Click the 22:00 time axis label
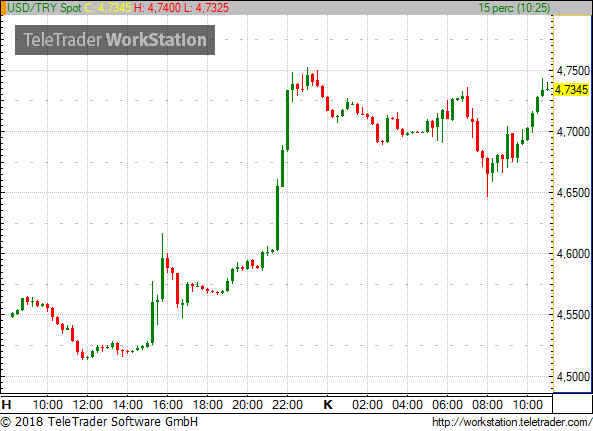Image resolution: width=593 pixels, height=431 pixels. coord(287,405)
